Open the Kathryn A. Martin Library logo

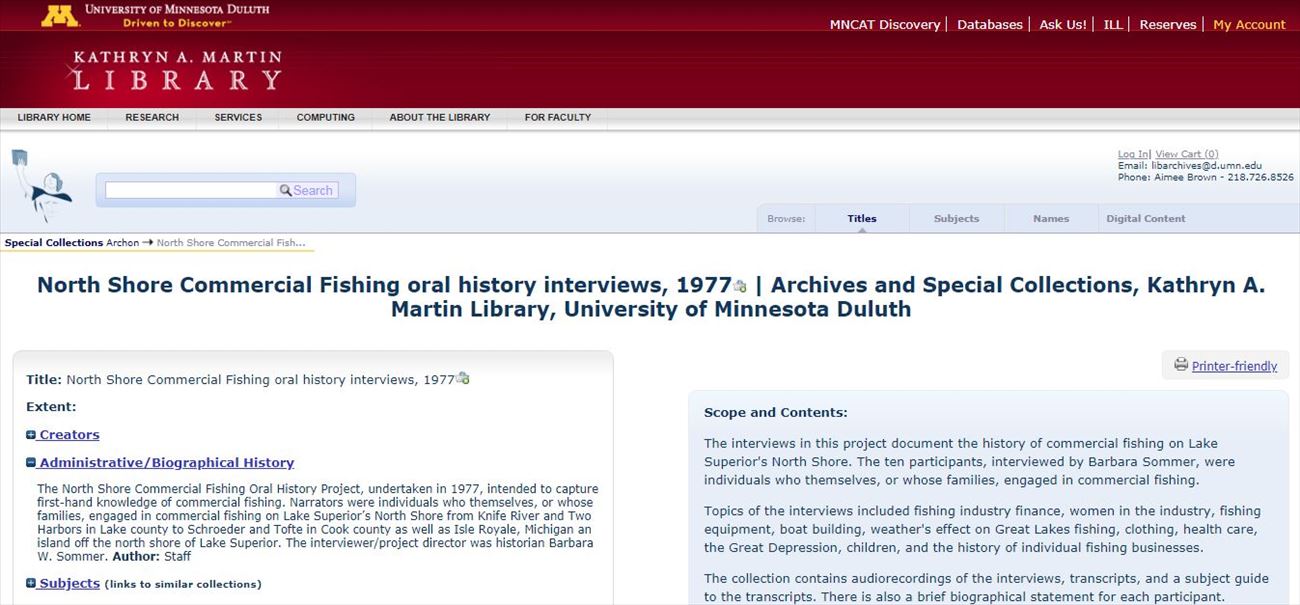click(x=175, y=70)
